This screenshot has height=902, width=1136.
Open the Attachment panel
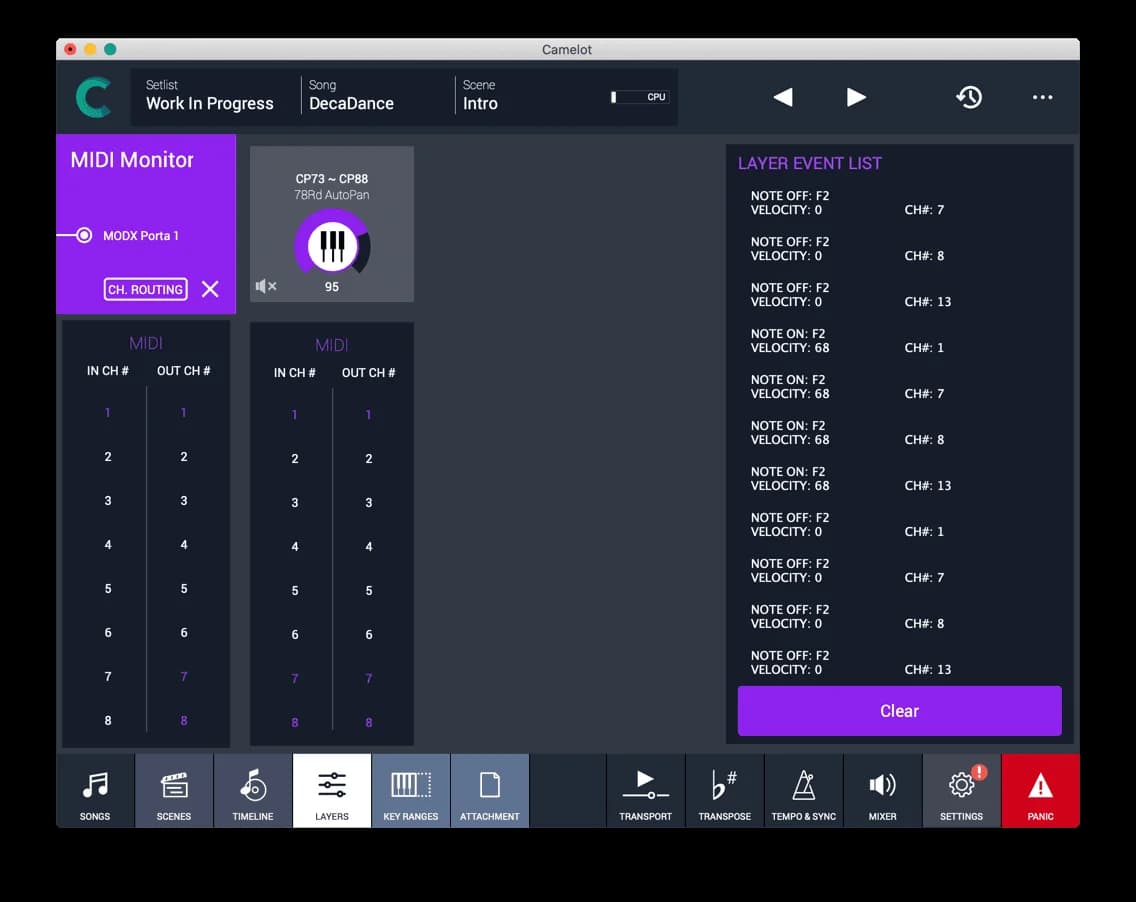tap(489, 790)
